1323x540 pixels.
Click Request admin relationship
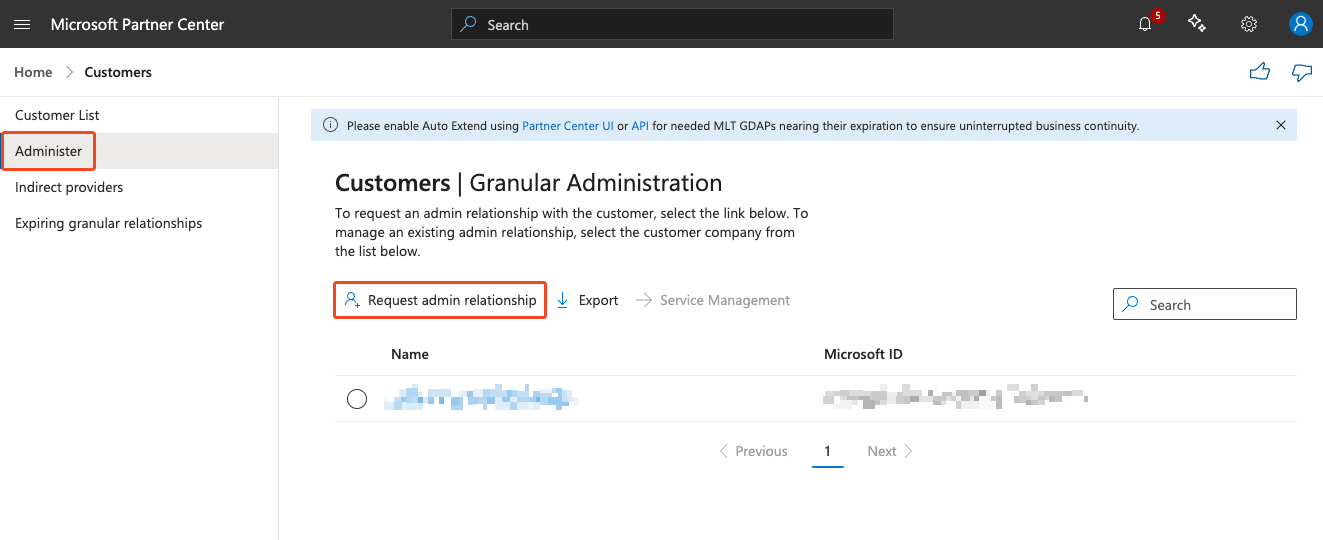440,300
